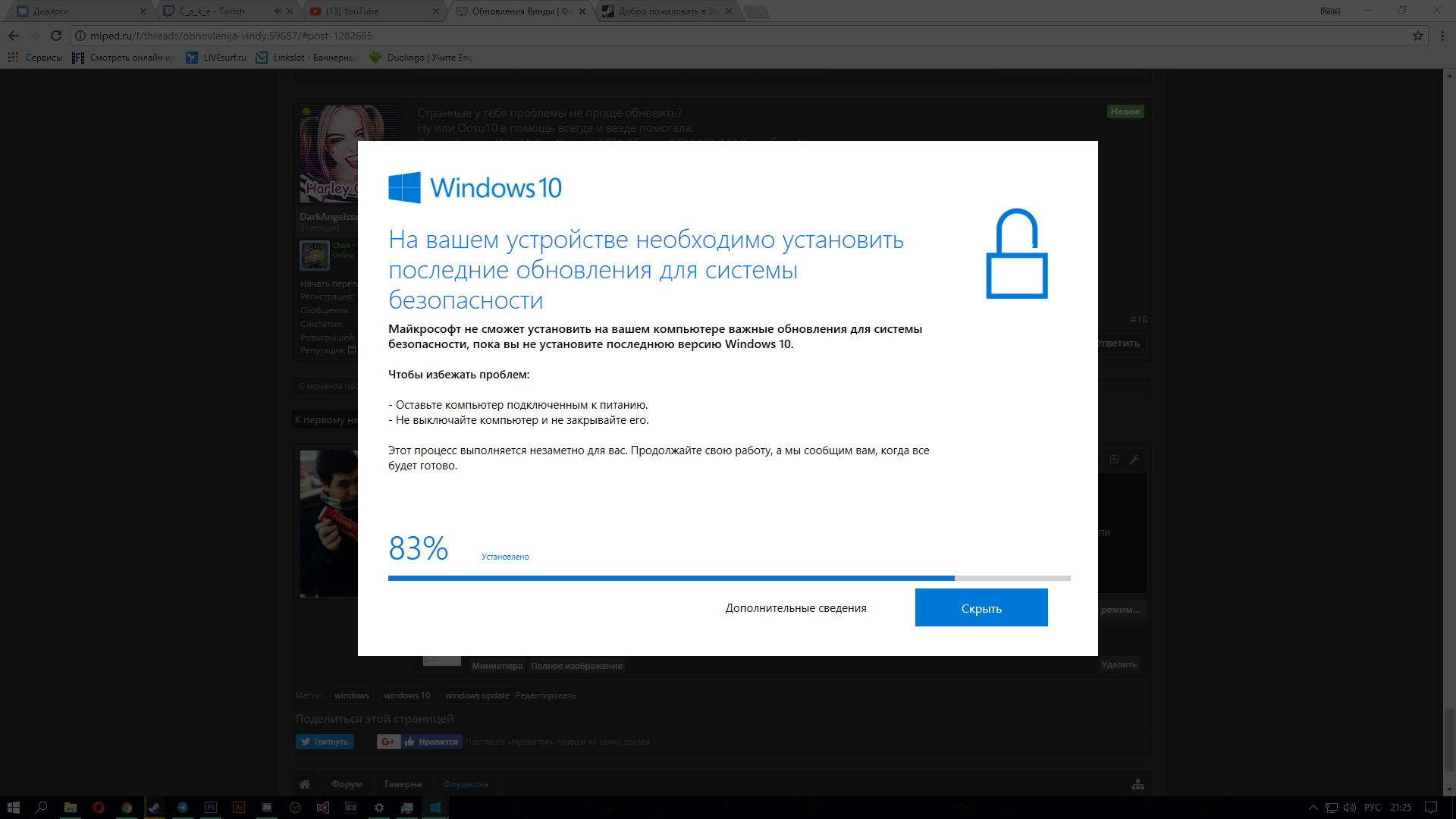The image size is (1456, 819).
Task: Open the system clock showing 21:25
Action: (1401, 808)
